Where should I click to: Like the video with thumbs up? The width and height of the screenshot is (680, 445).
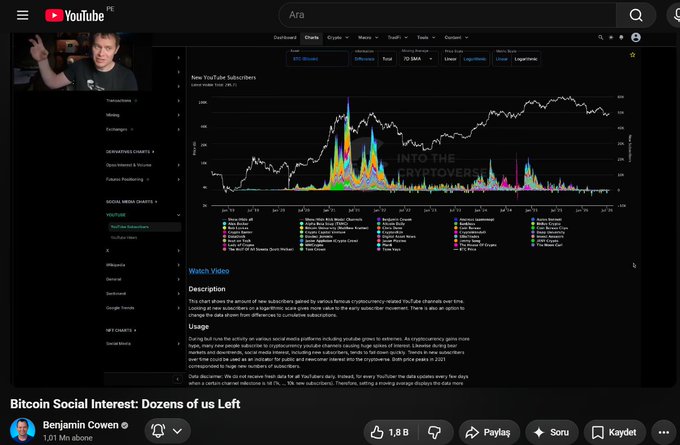390,432
